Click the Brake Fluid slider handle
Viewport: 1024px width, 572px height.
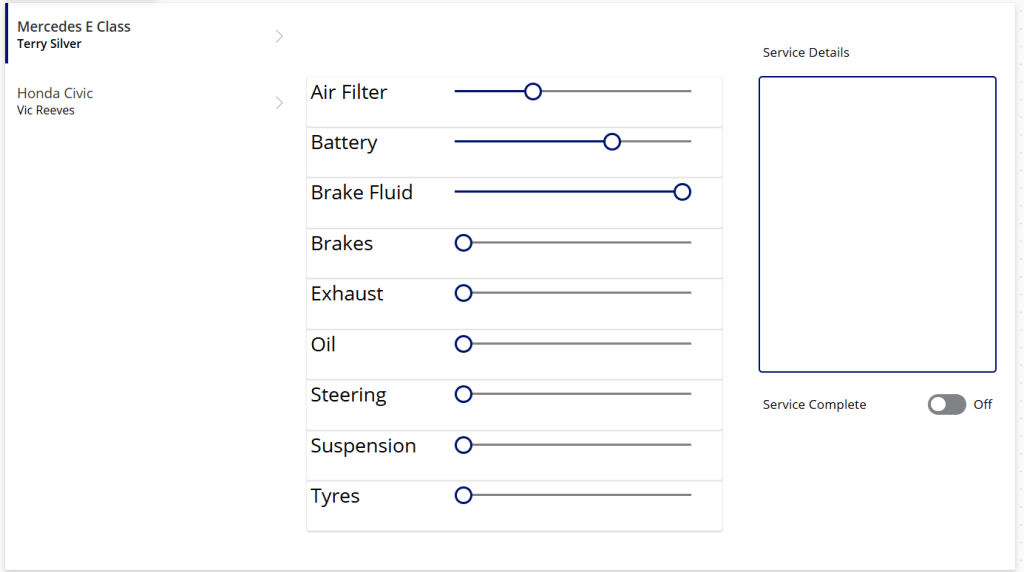[682, 192]
